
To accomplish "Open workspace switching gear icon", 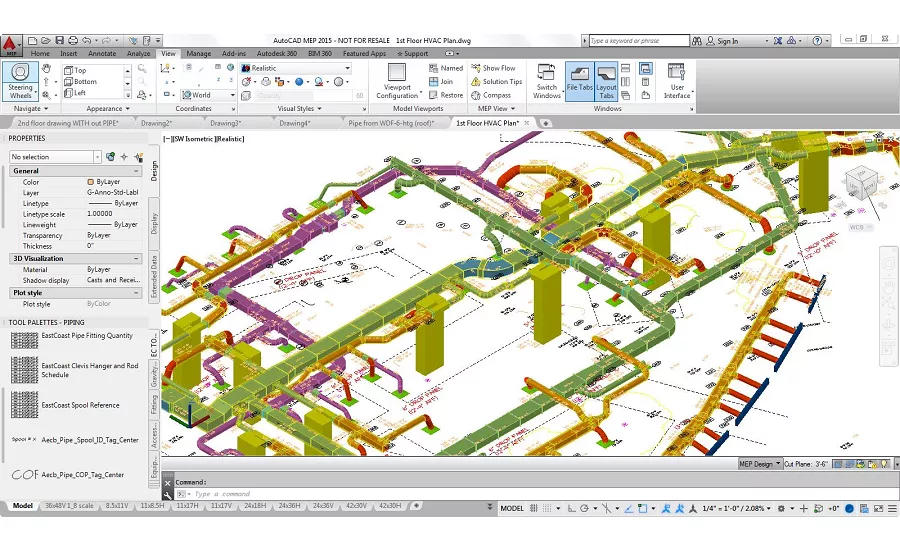I will point(781,509).
